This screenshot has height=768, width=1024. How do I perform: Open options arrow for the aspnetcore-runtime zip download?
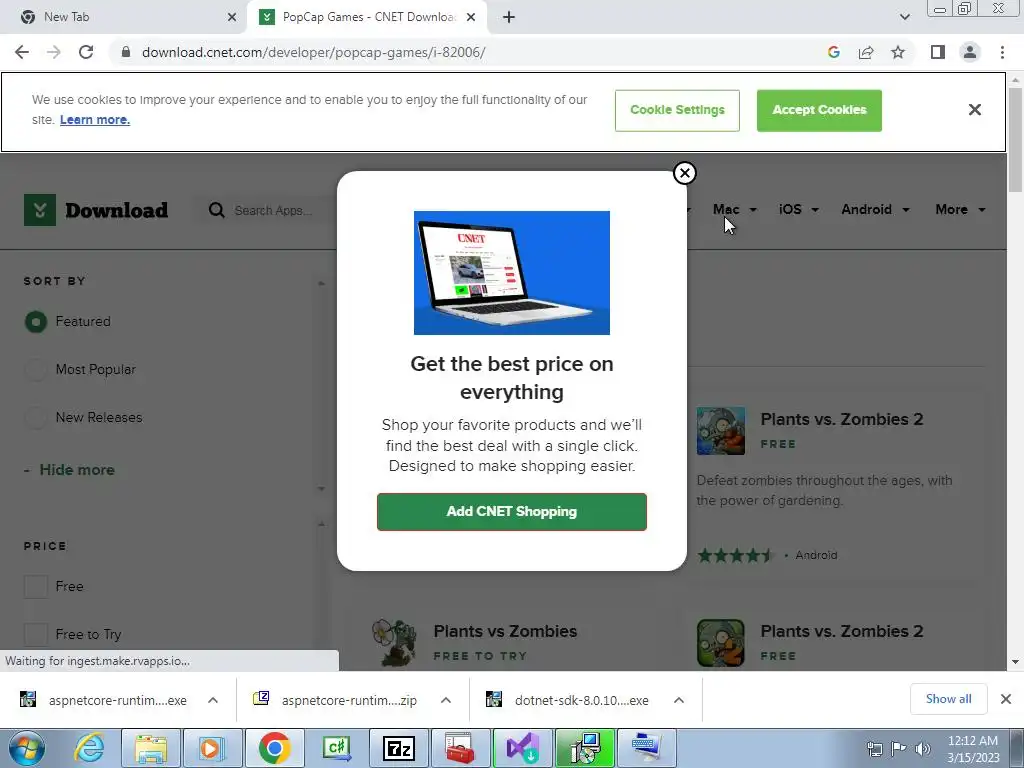point(445,700)
